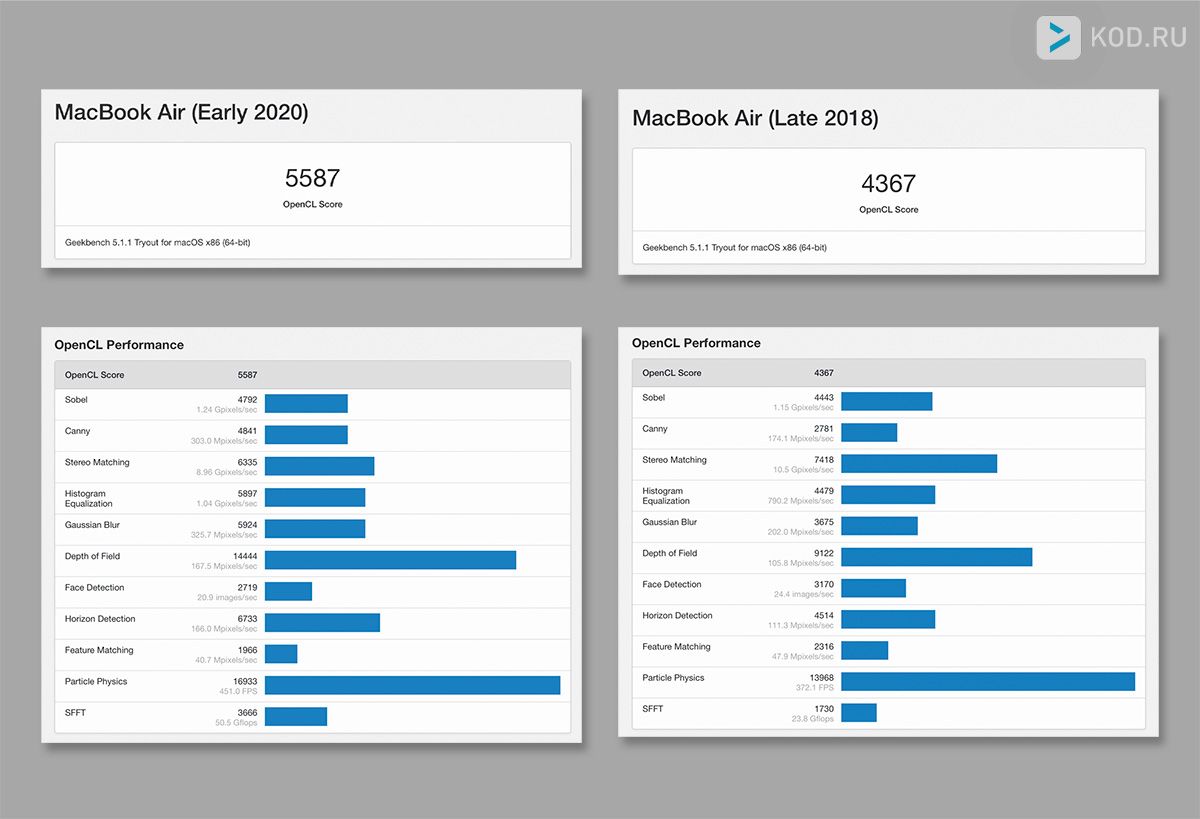Select the Face Detection score 2719
The image size is (1200, 819).
[247, 588]
